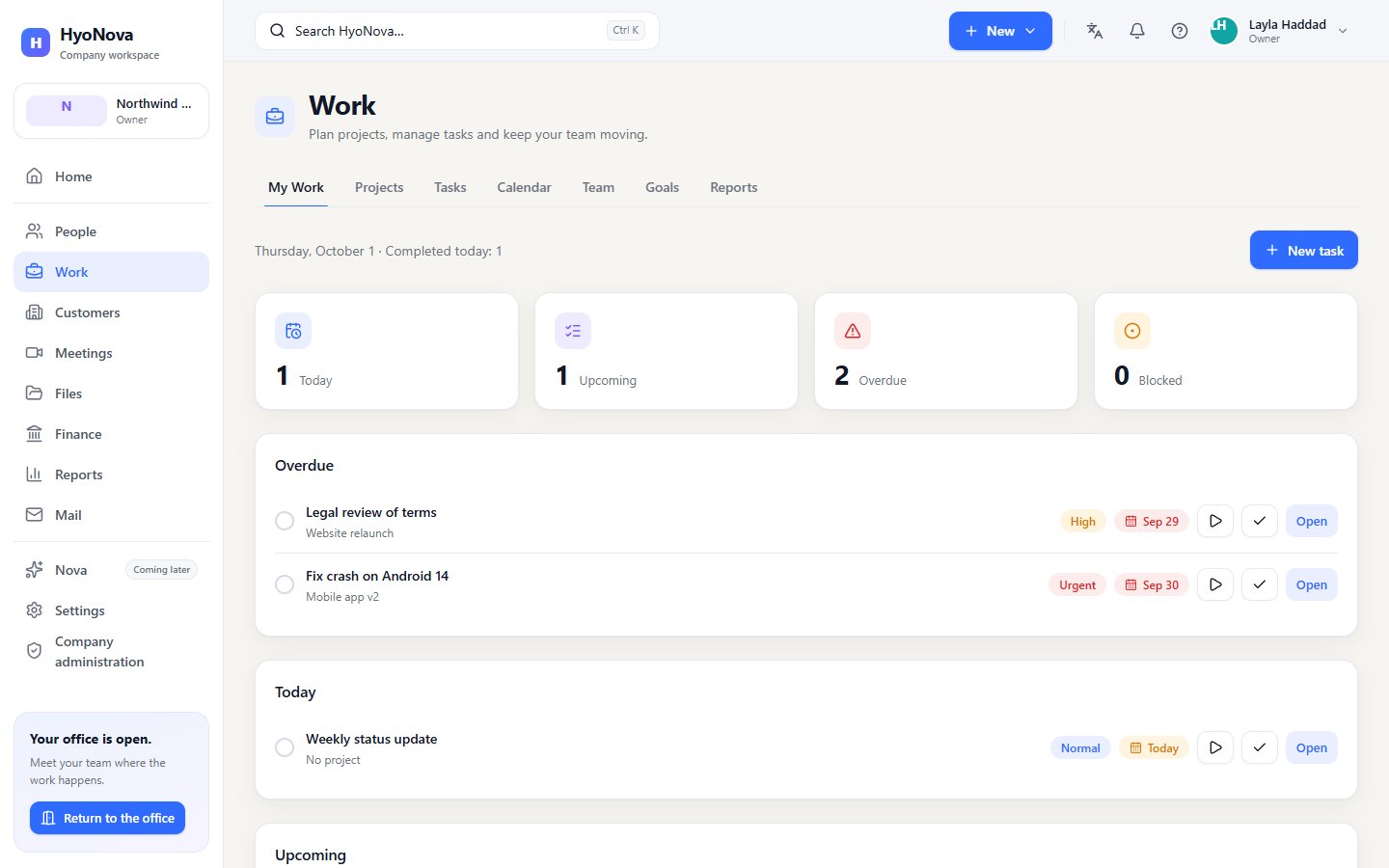Mark Legal review of terms done with checkmark
Viewport: 1389px width, 868px height.
point(1260,521)
